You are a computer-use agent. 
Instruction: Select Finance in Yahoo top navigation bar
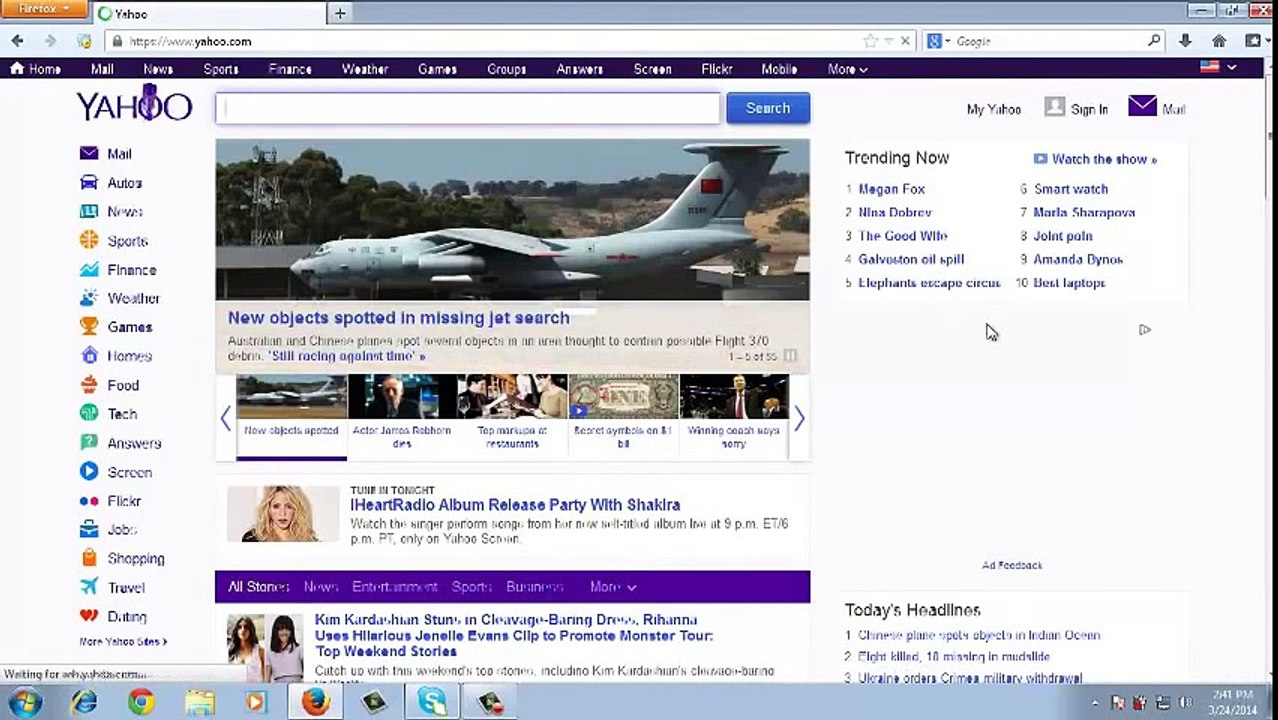[x=290, y=69]
